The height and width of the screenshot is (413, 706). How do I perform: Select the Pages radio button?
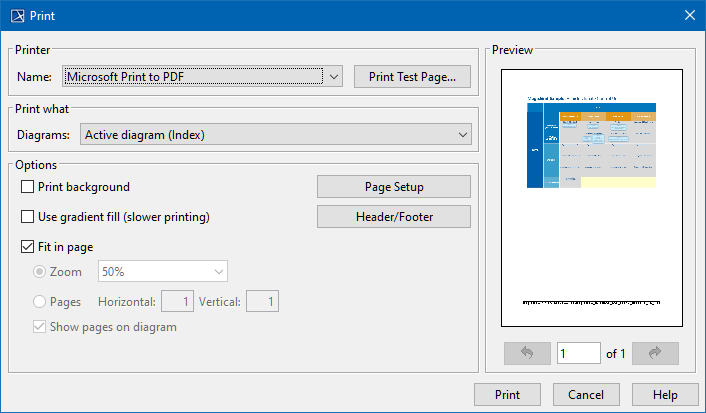click(41, 301)
